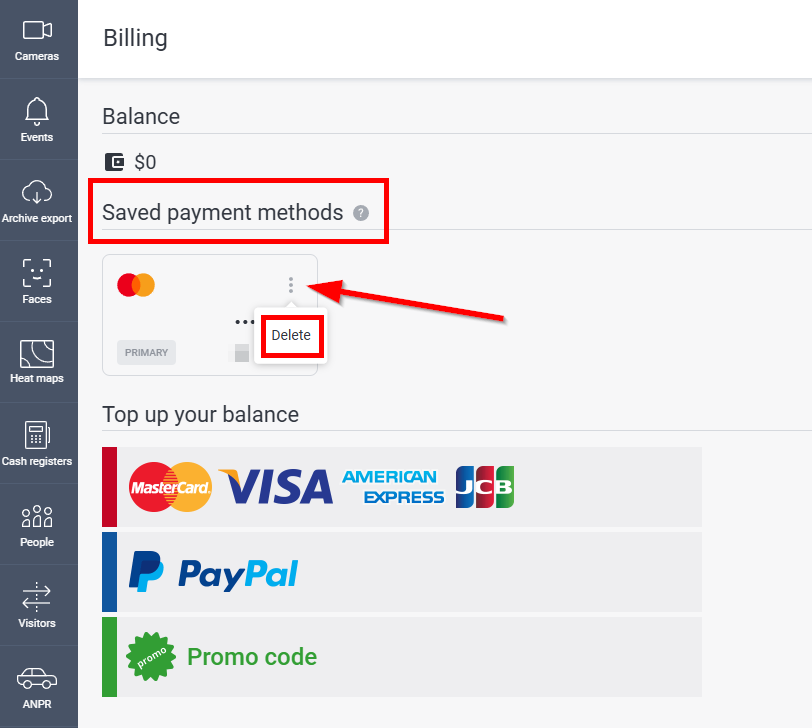This screenshot has width=812, height=728.
Task: Select the Promo code option
Action: [x=402, y=657]
